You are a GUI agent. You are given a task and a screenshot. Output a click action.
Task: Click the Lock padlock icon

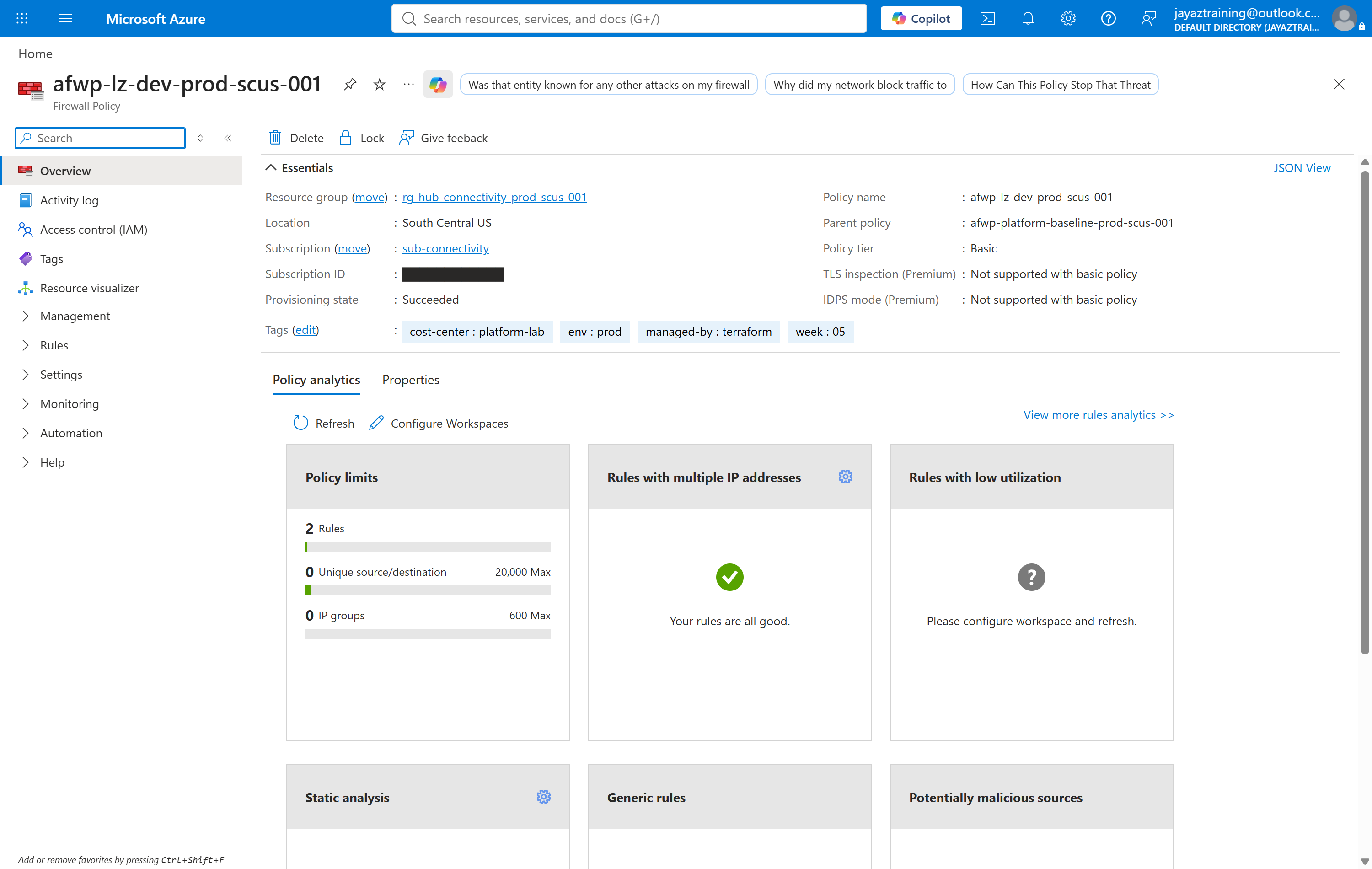[x=345, y=137]
